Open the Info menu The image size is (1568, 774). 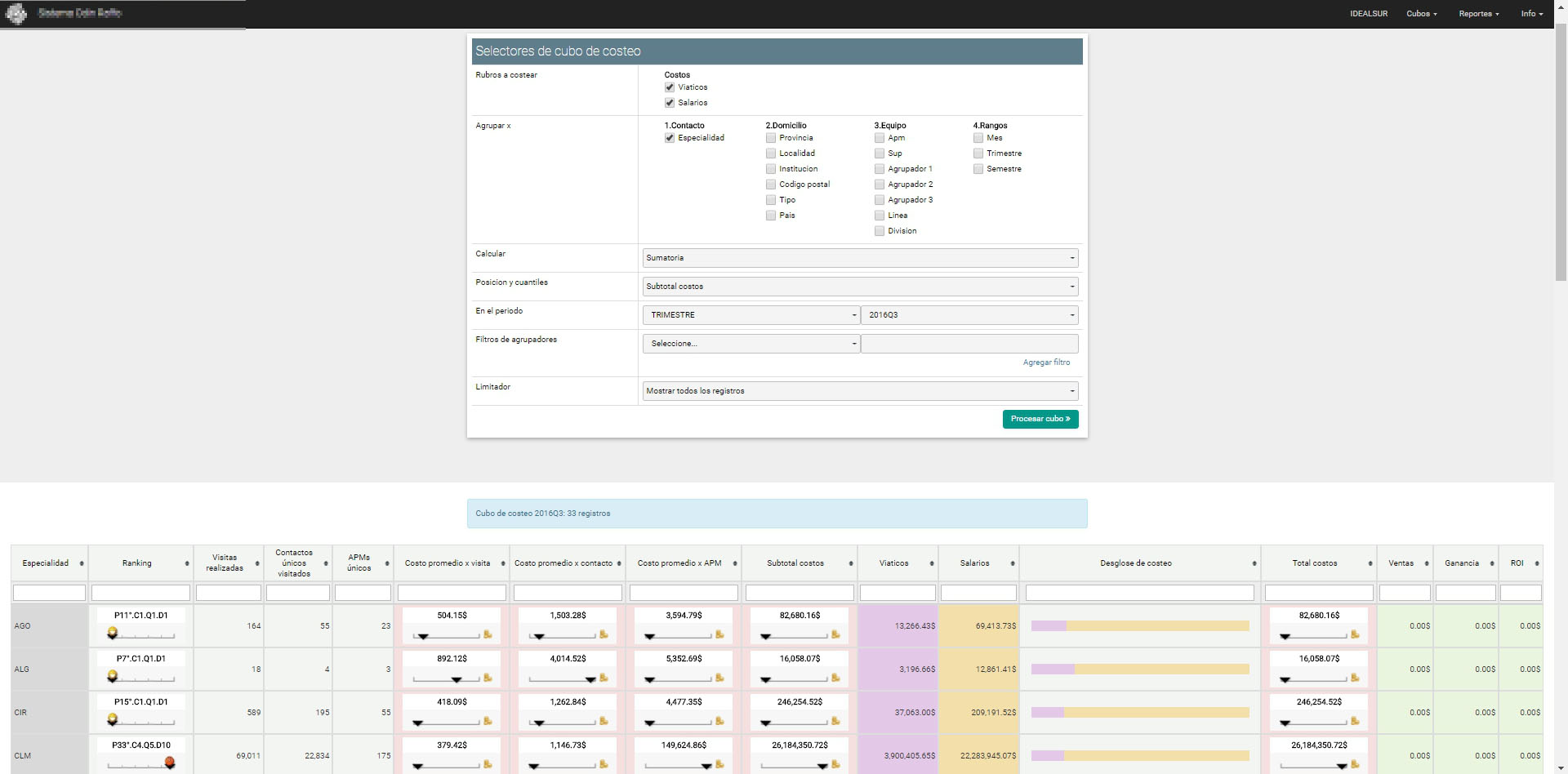tap(1531, 14)
